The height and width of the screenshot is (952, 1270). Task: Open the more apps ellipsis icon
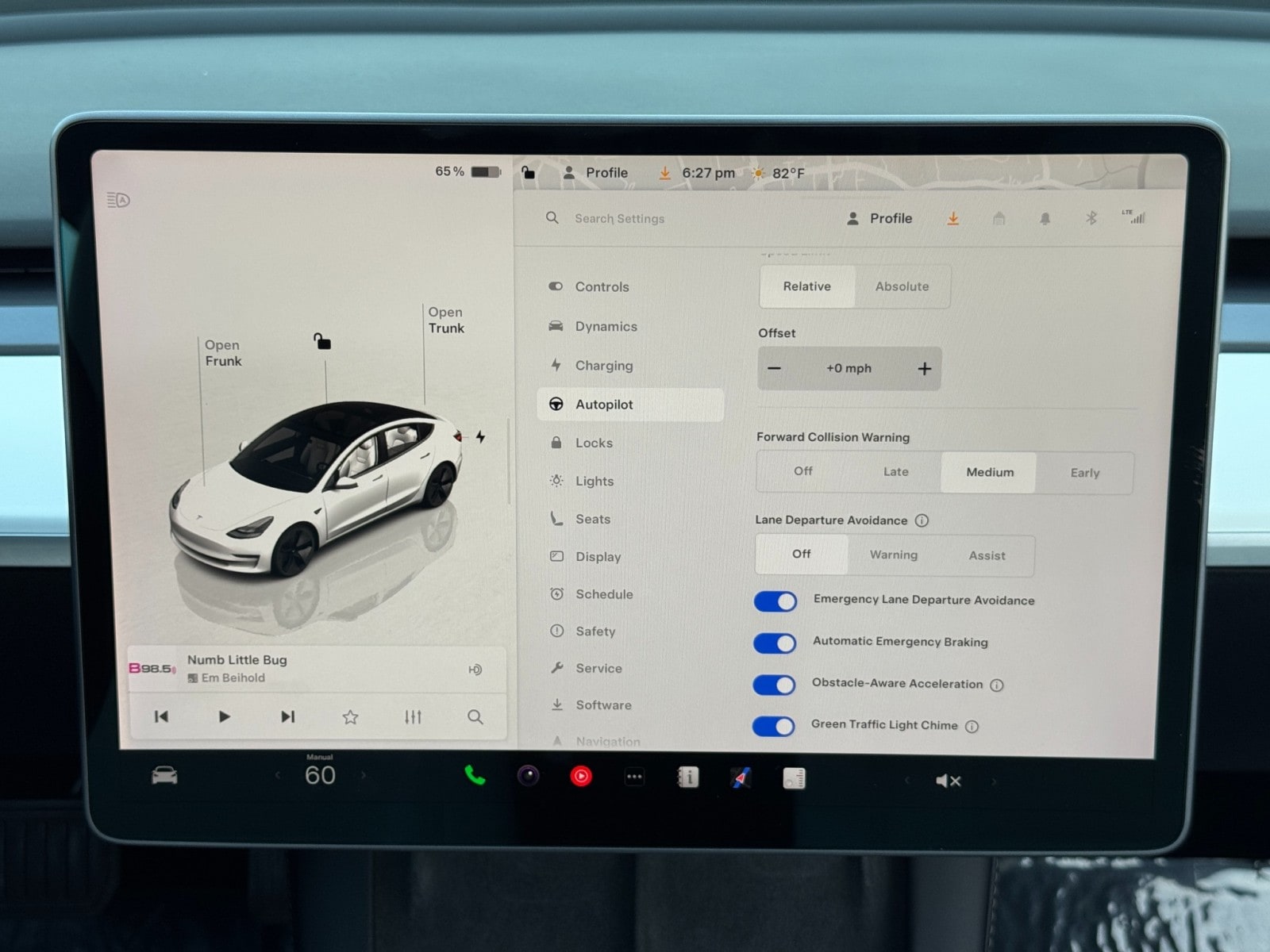(x=634, y=777)
